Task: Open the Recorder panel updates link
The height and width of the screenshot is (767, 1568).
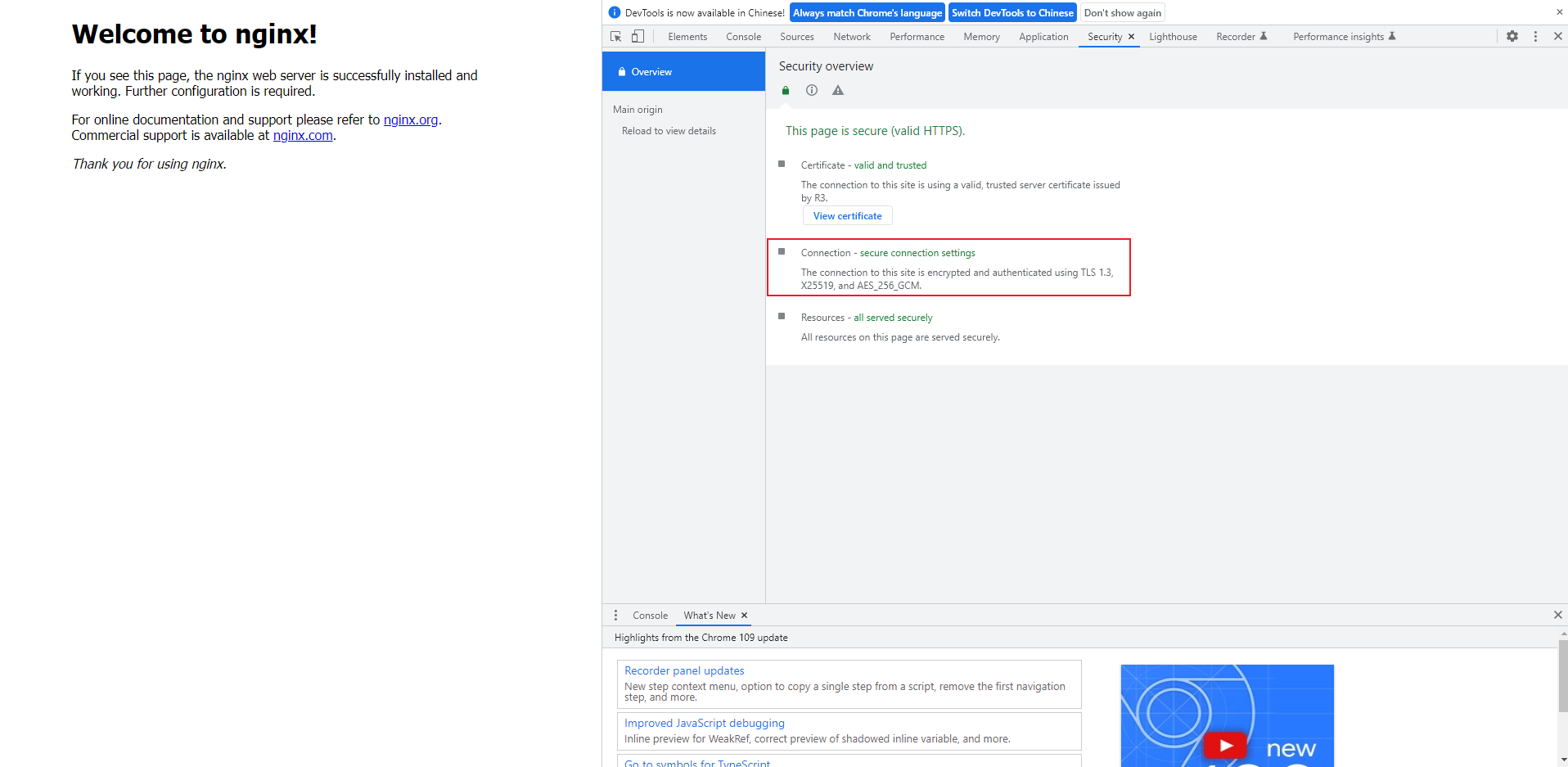Action: [684, 670]
